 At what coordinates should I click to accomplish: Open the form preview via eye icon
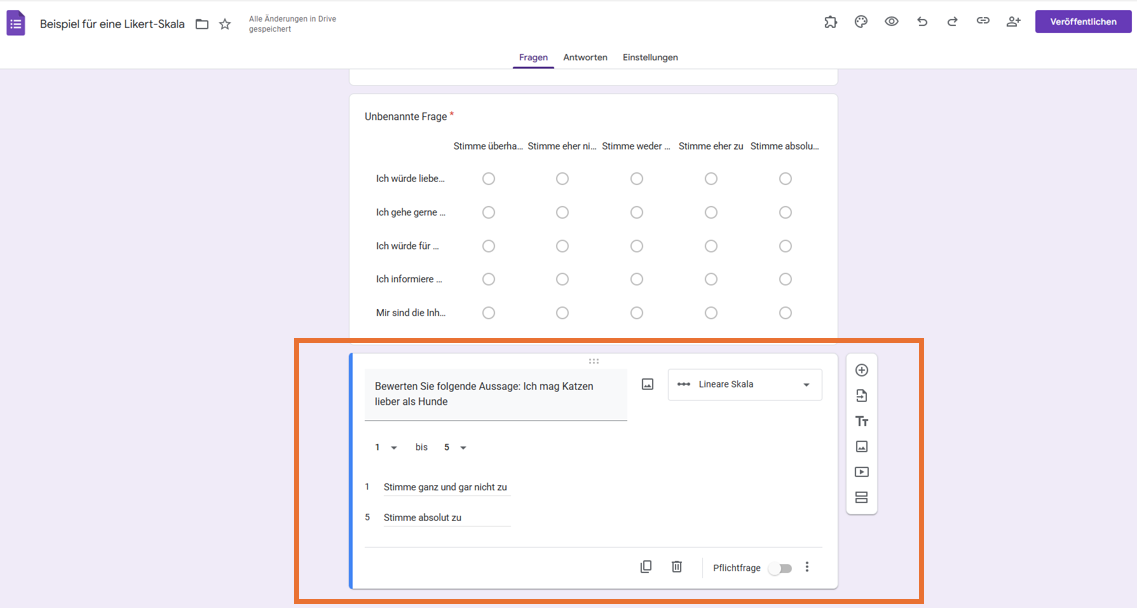pos(891,22)
